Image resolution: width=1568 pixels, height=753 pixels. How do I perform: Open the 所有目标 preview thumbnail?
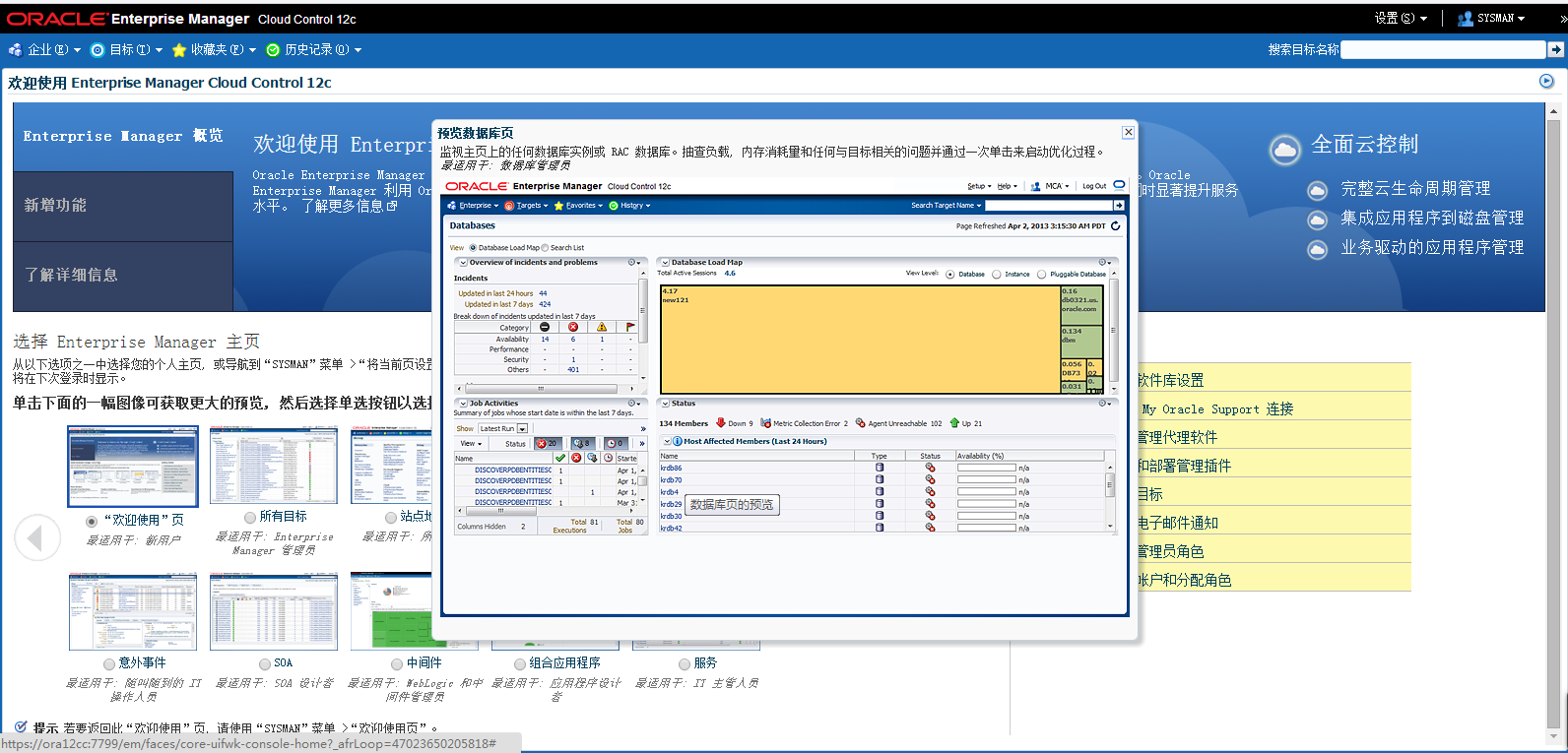(x=274, y=465)
